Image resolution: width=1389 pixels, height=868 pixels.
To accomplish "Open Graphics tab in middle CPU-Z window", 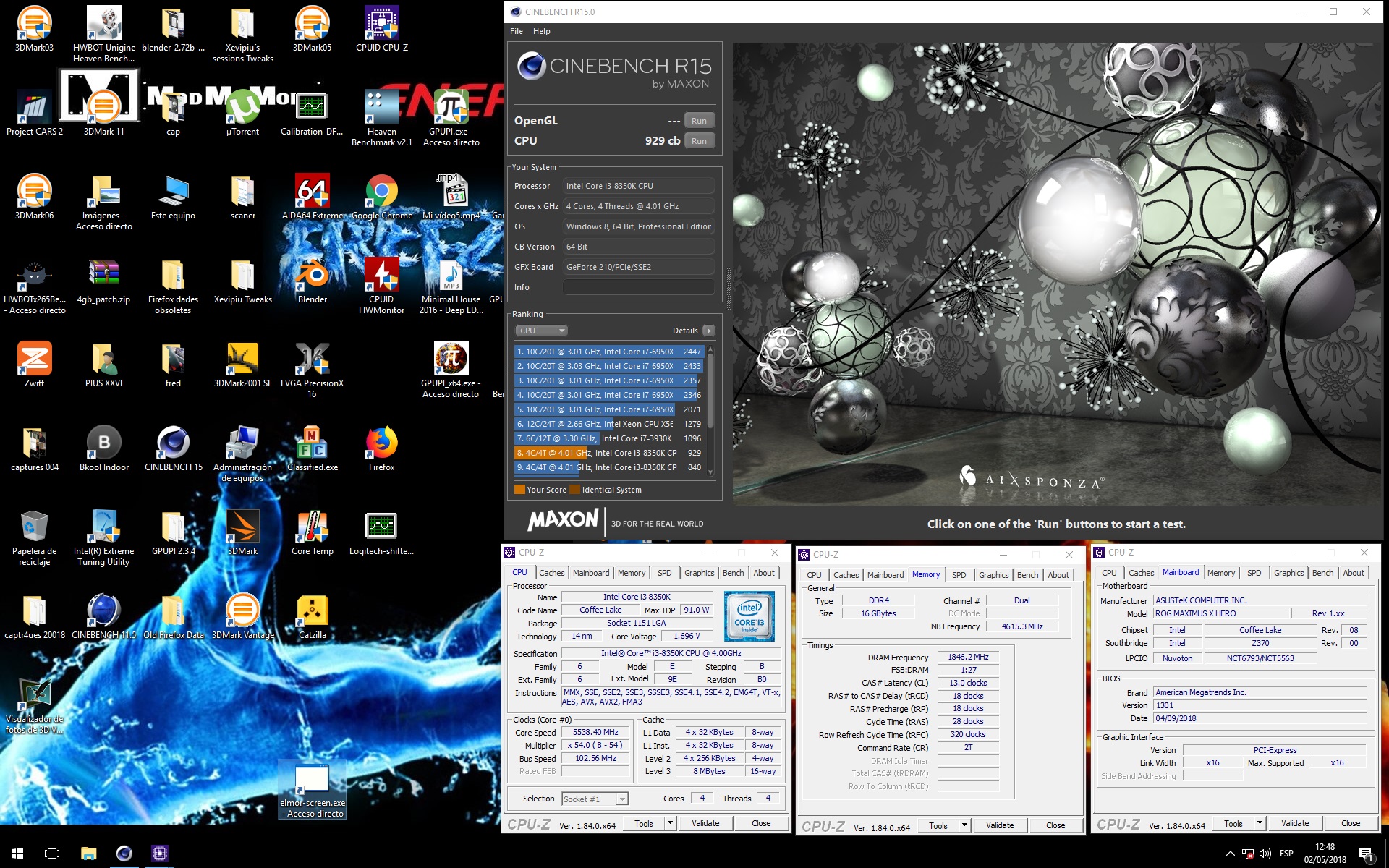I will [x=993, y=575].
